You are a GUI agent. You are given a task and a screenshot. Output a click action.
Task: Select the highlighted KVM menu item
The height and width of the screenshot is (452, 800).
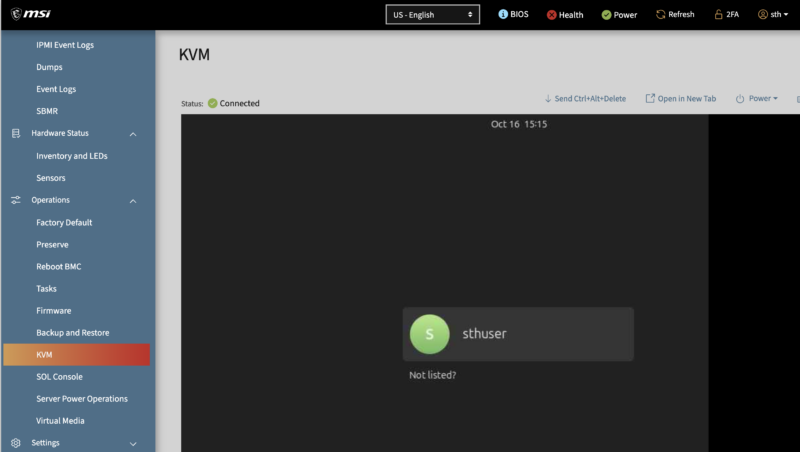77,355
